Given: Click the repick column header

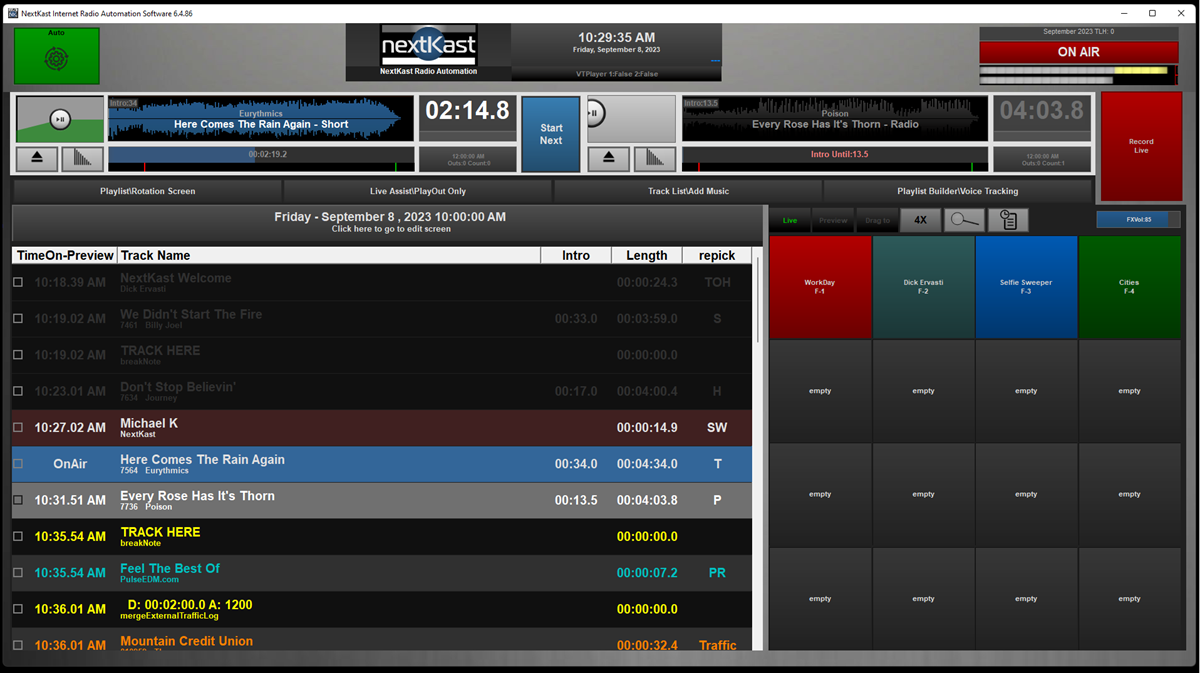Looking at the screenshot, I should [717, 256].
